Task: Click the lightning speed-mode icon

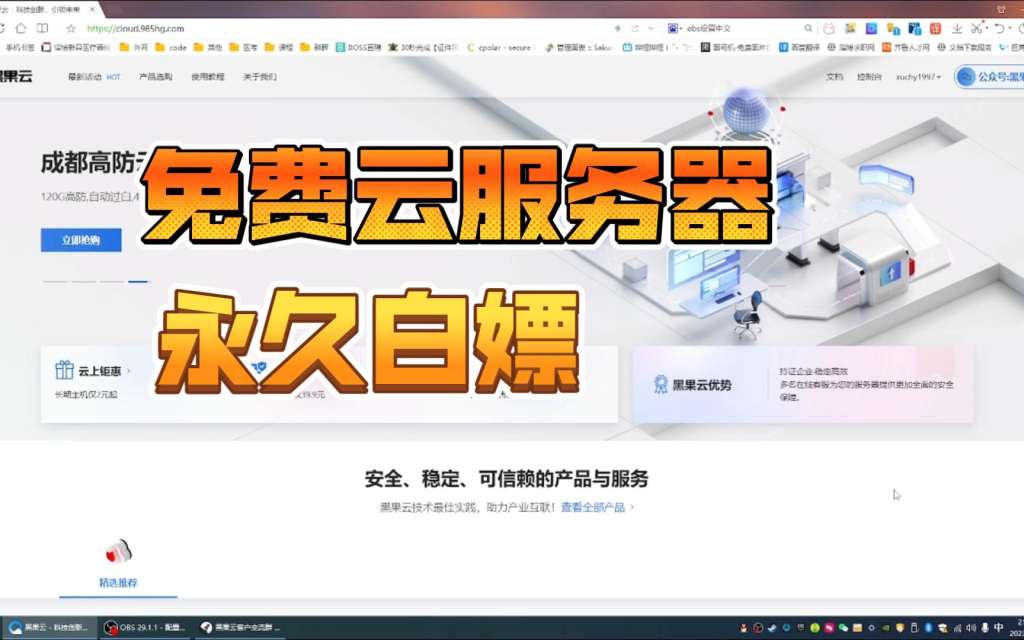Action: tap(617, 28)
